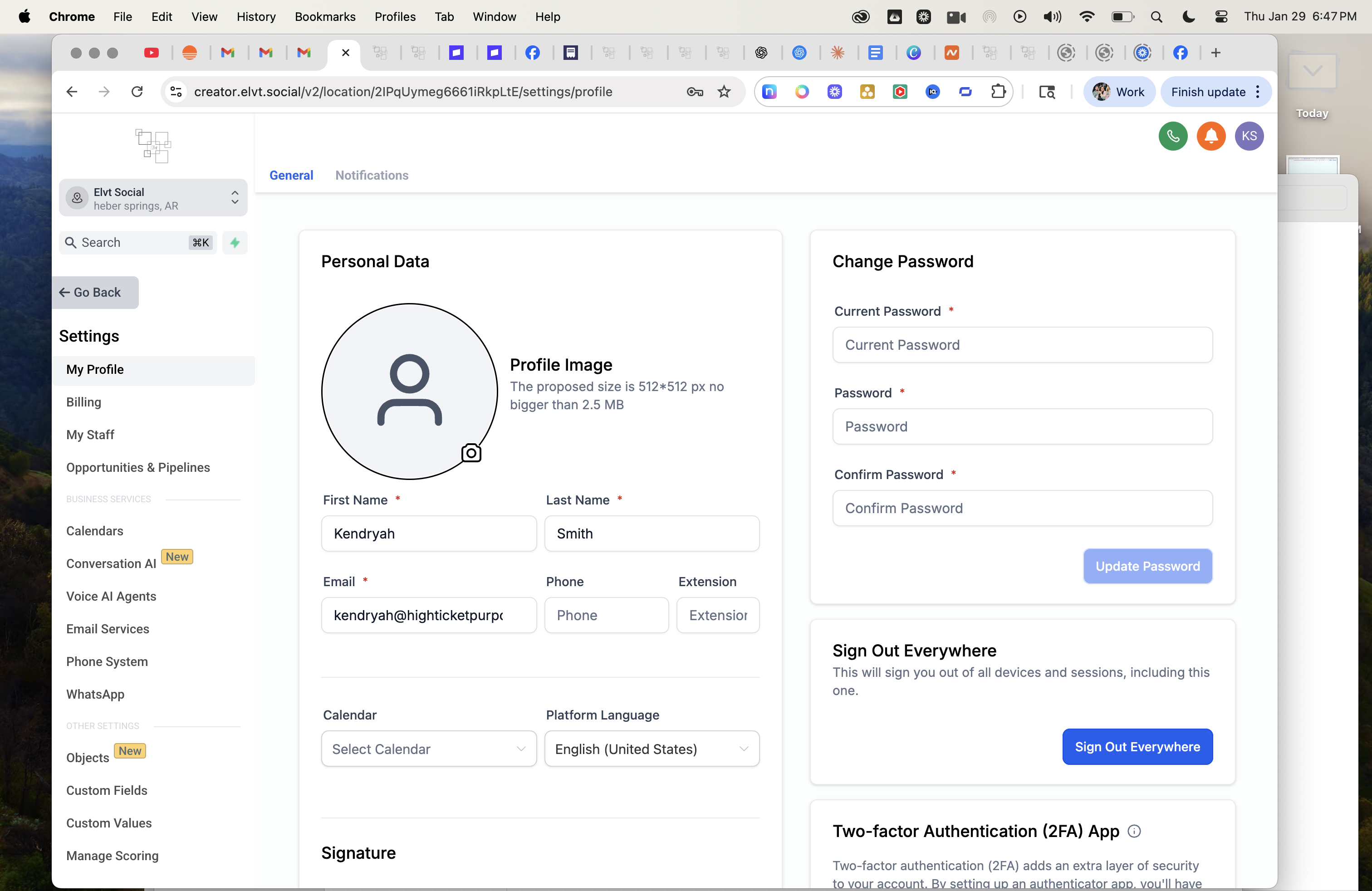Open My Staff settings
Image resolution: width=1372 pixels, height=891 pixels.
pos(90,435)
